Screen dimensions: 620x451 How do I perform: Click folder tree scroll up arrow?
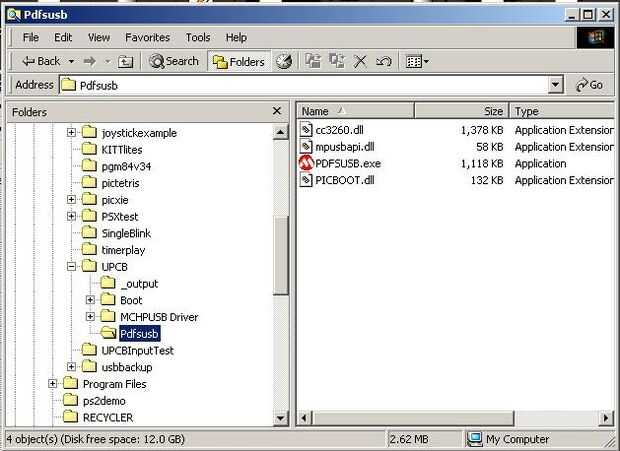281,132
